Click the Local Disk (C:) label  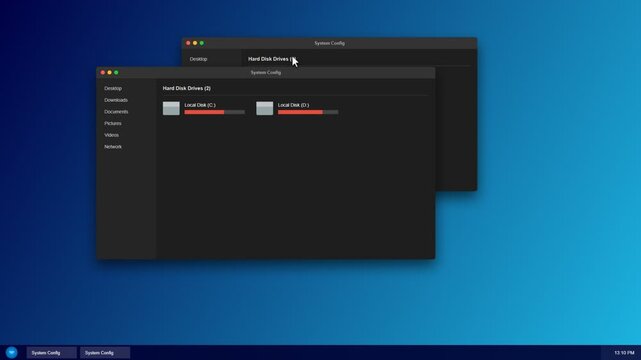[200, 105]
